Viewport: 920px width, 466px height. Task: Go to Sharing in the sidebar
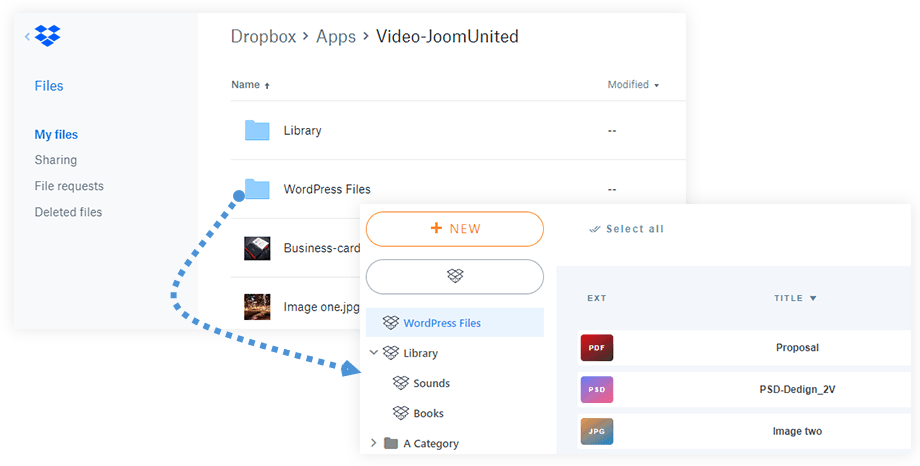pos(55,160)
